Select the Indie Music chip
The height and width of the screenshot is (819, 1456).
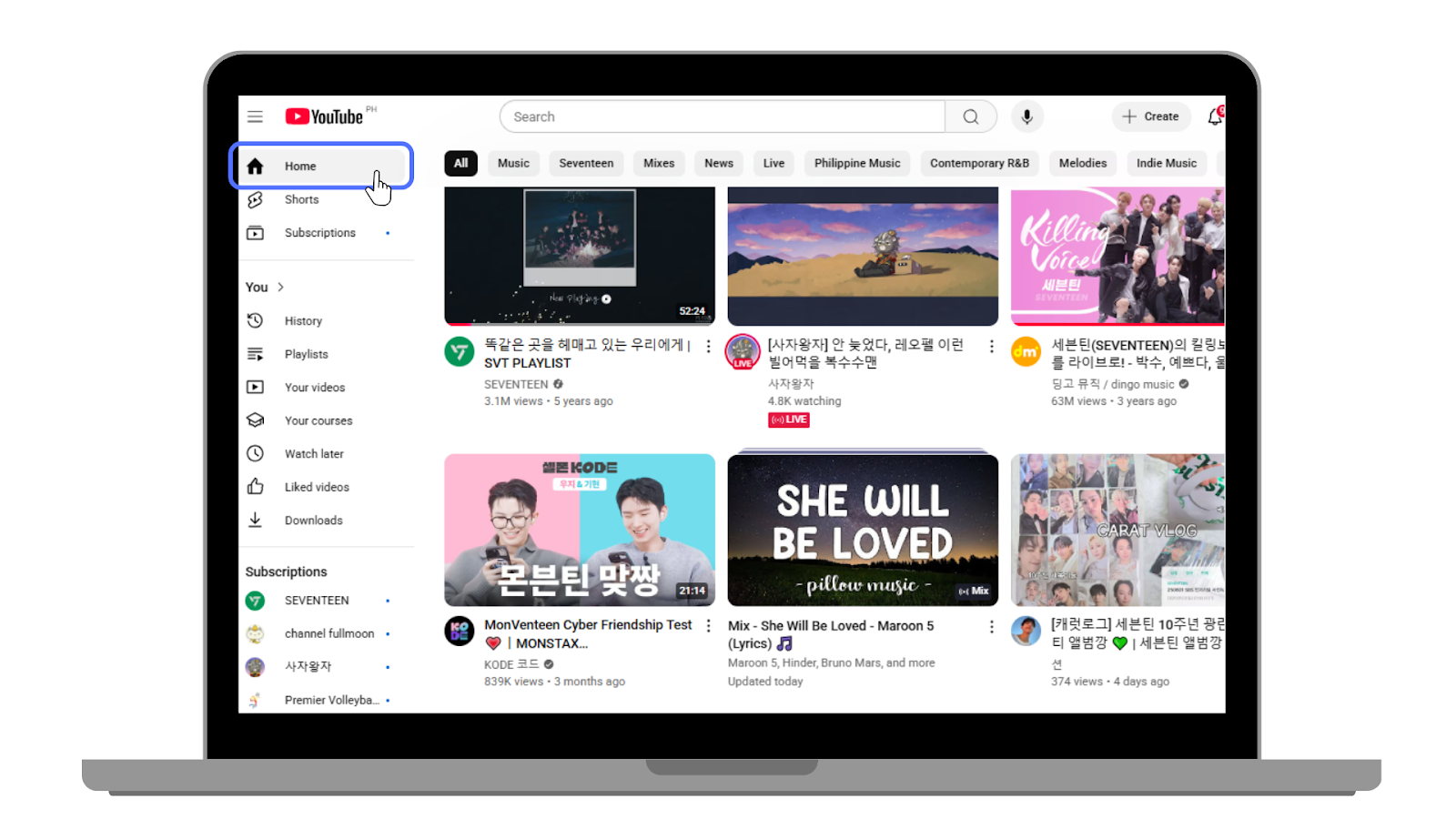click(1167, 163)
